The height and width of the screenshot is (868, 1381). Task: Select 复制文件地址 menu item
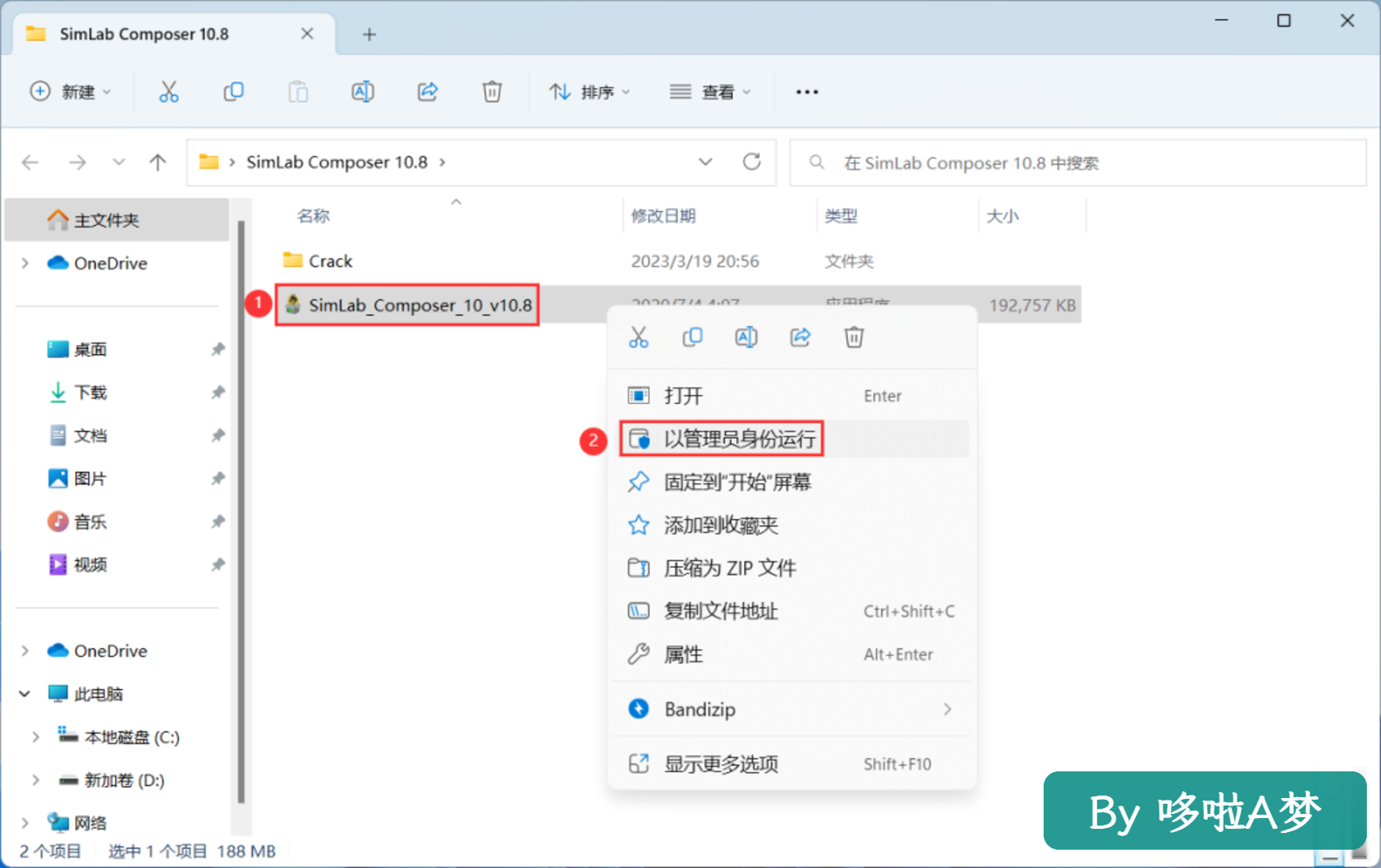791,611
